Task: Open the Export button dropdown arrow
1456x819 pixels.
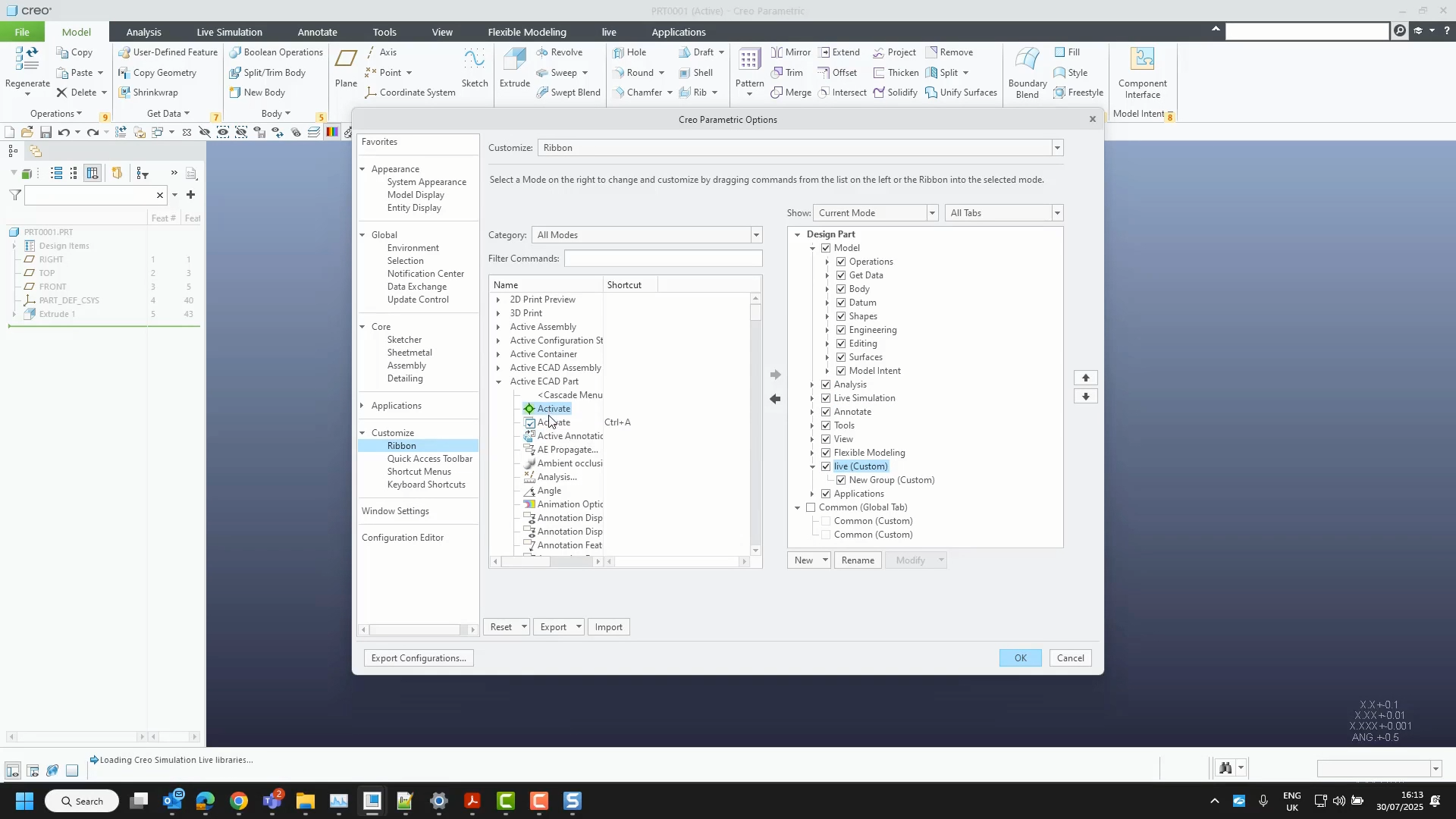Action: coord(579,627)
